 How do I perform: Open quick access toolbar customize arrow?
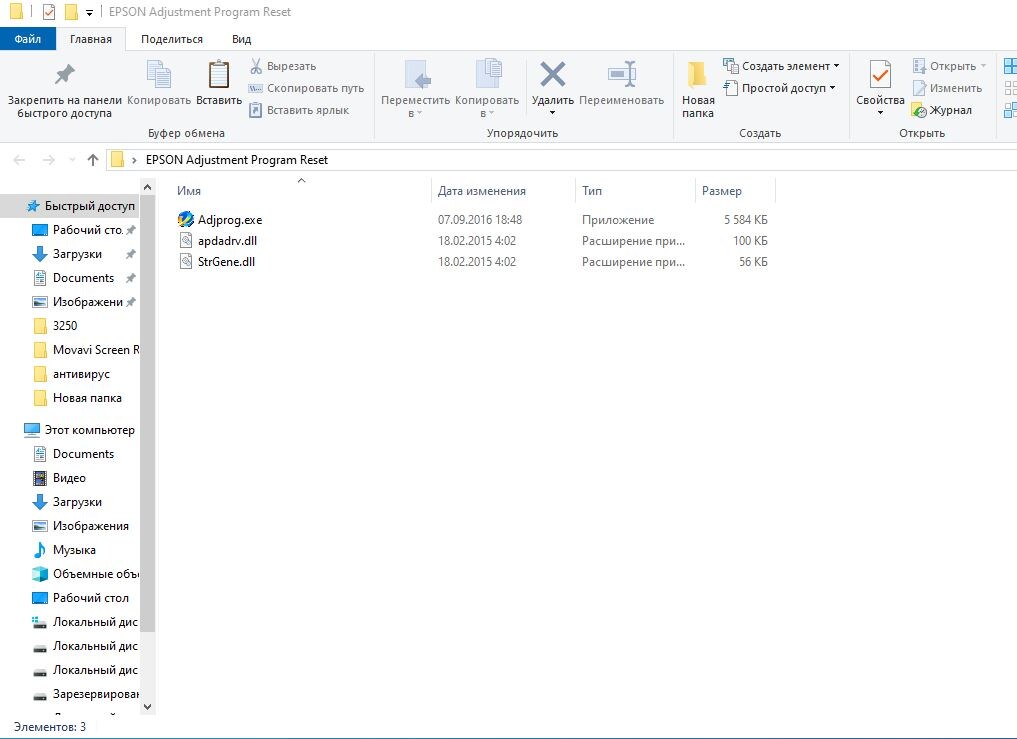(x=89, y=12)
